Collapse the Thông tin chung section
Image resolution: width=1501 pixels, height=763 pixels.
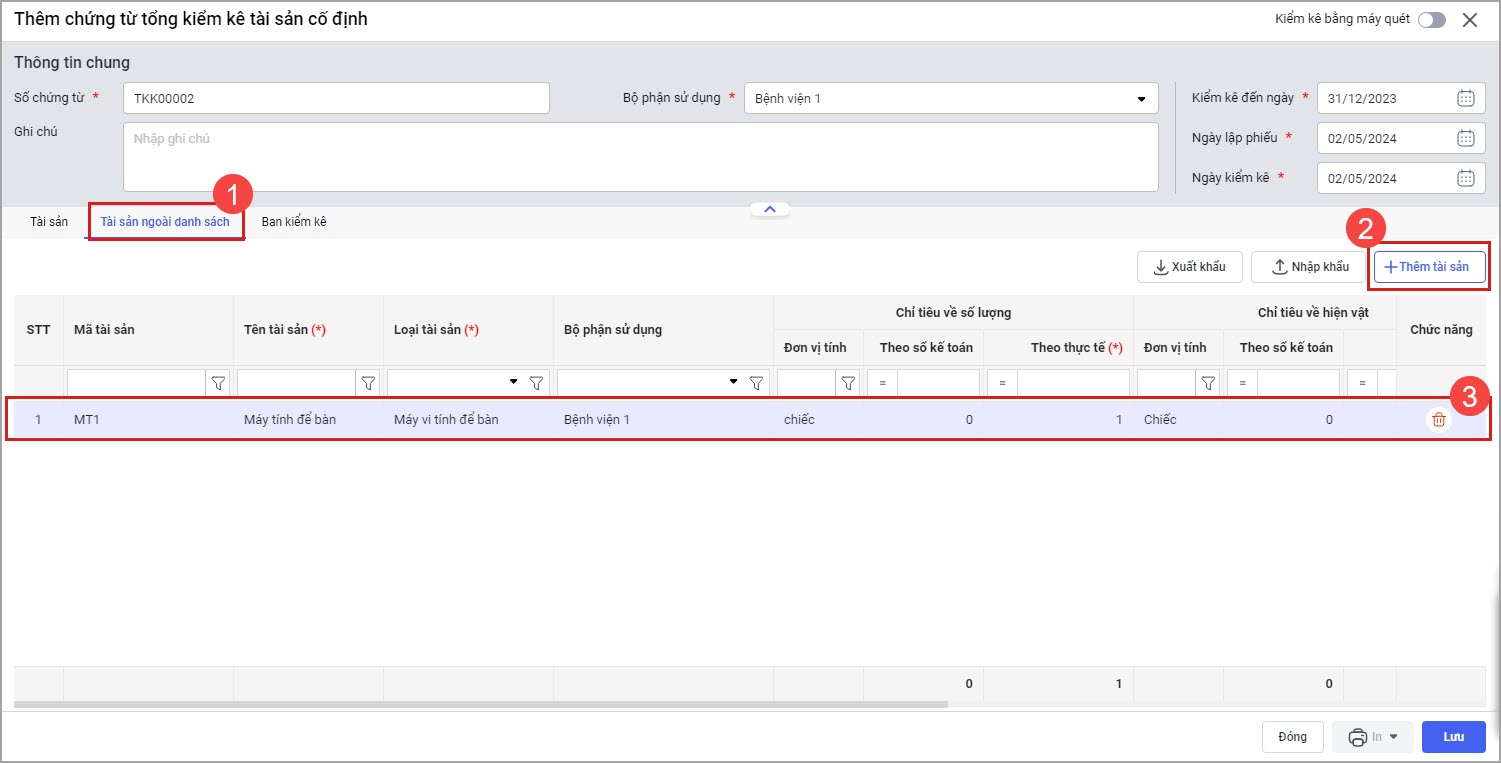tap(769, 209)
